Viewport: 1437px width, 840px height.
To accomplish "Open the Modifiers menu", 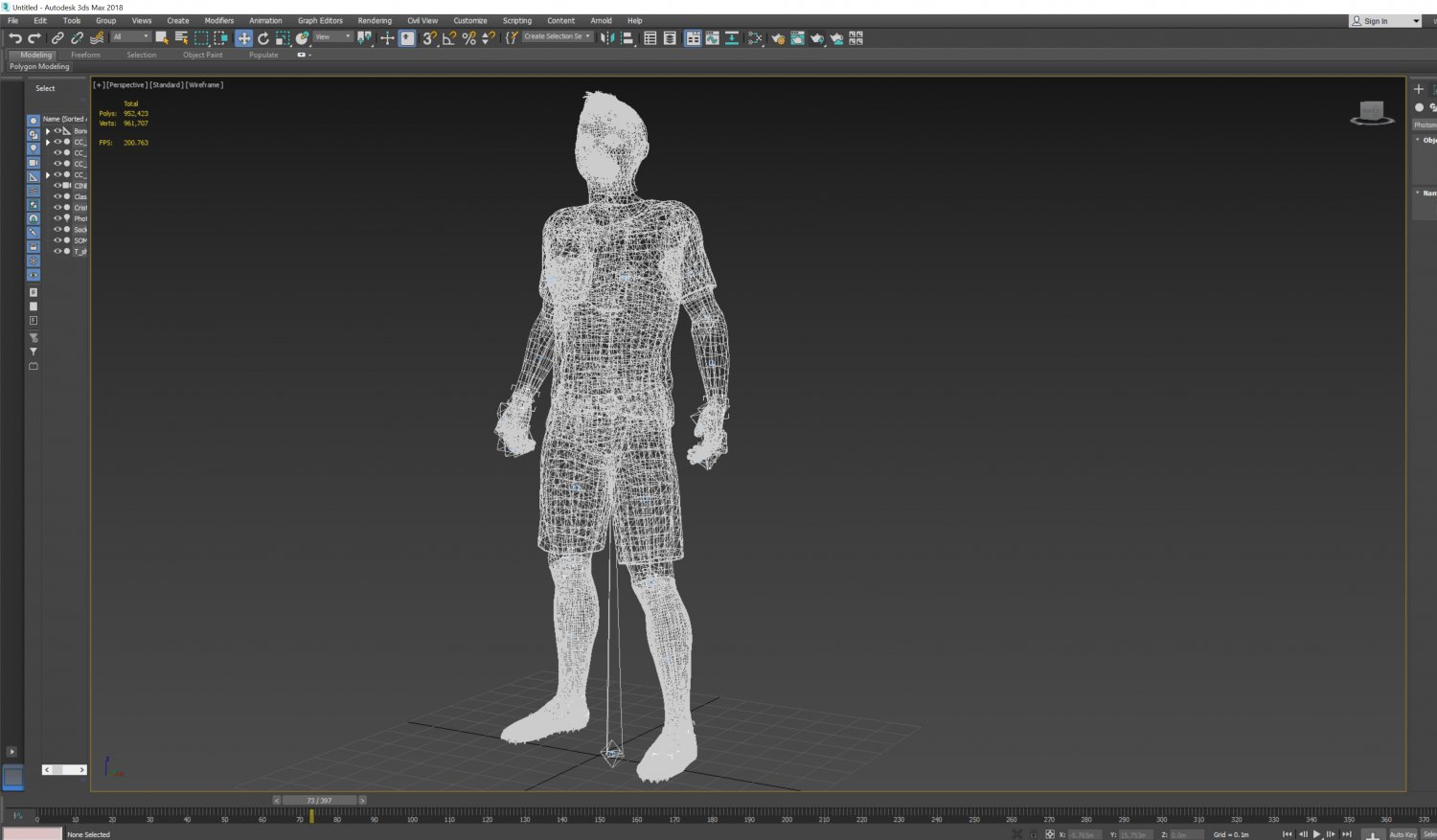I will (x=218, y=20).
